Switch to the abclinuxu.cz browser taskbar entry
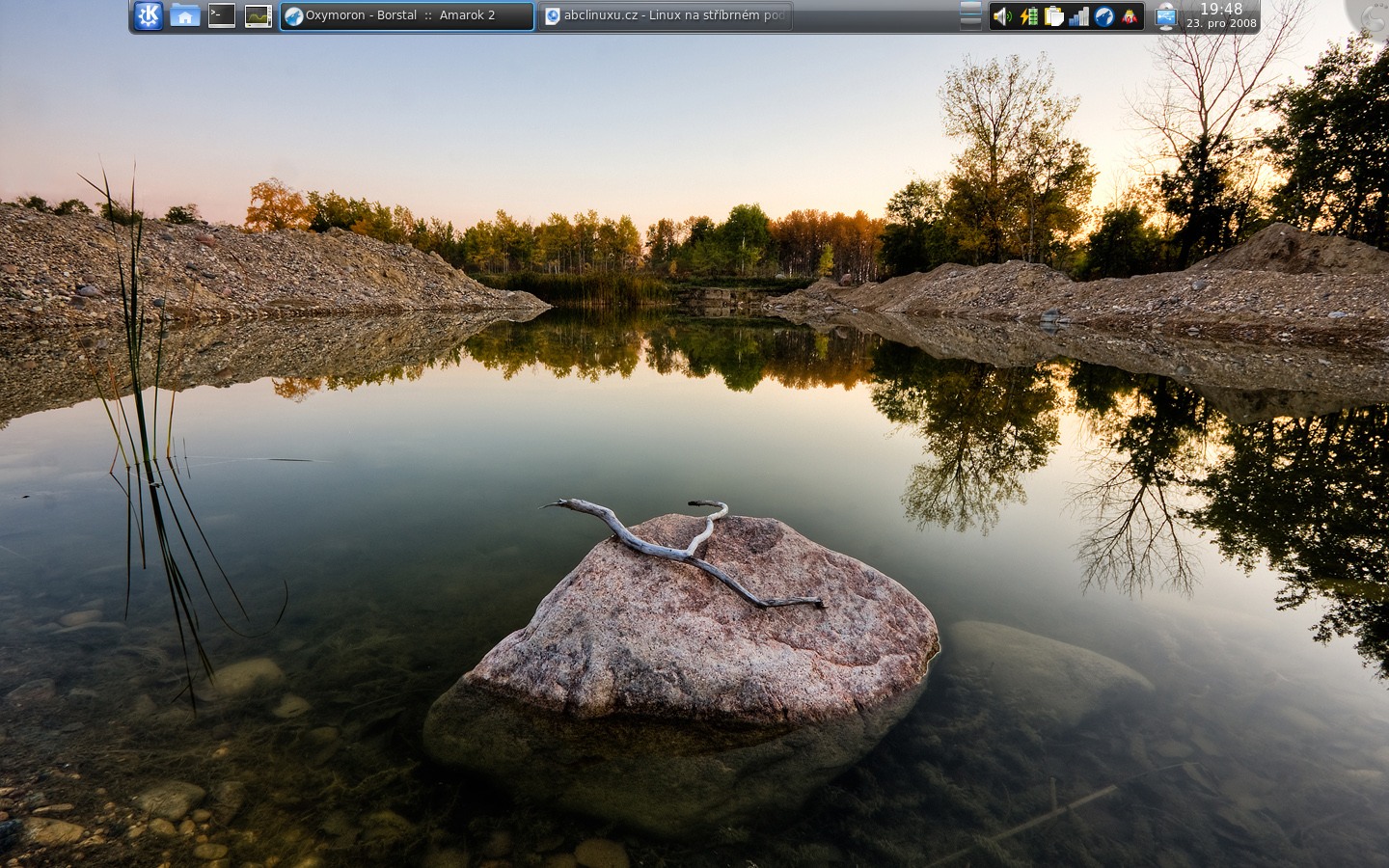 (x=666, y=15)
